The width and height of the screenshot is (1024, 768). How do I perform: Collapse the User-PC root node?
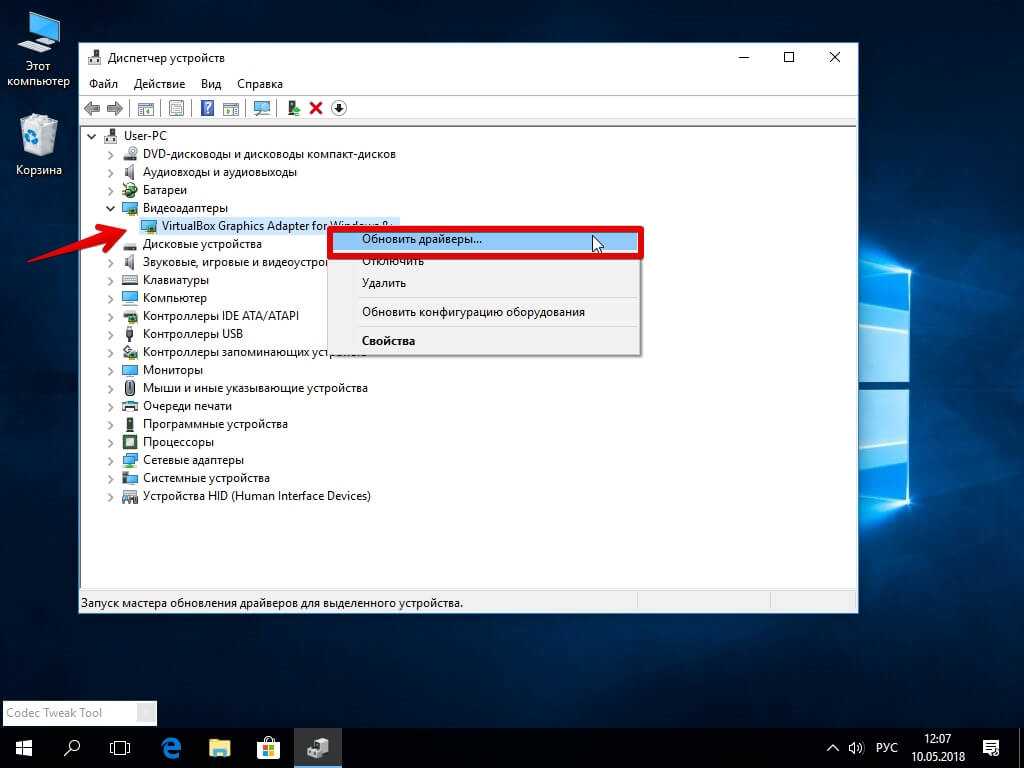[x=93, y=136]
